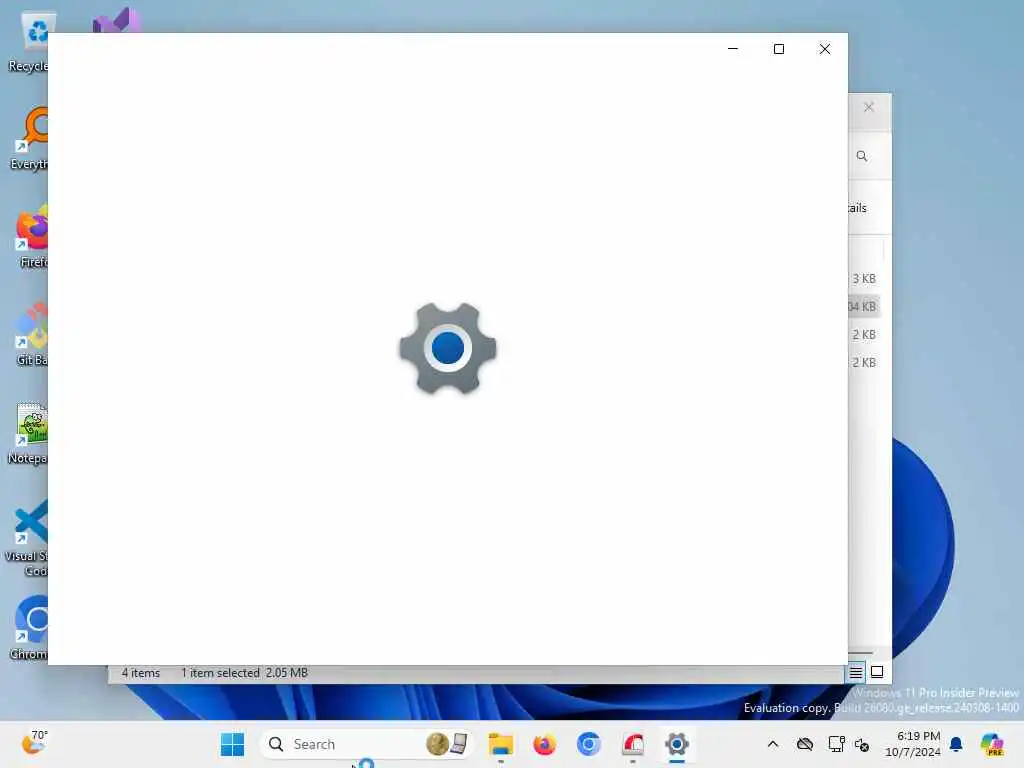Viewport: 1024px width, 768px height.
Task: Open the Chromium desktop shortcut
Action: pyautogui.click(x=30, y=628)
